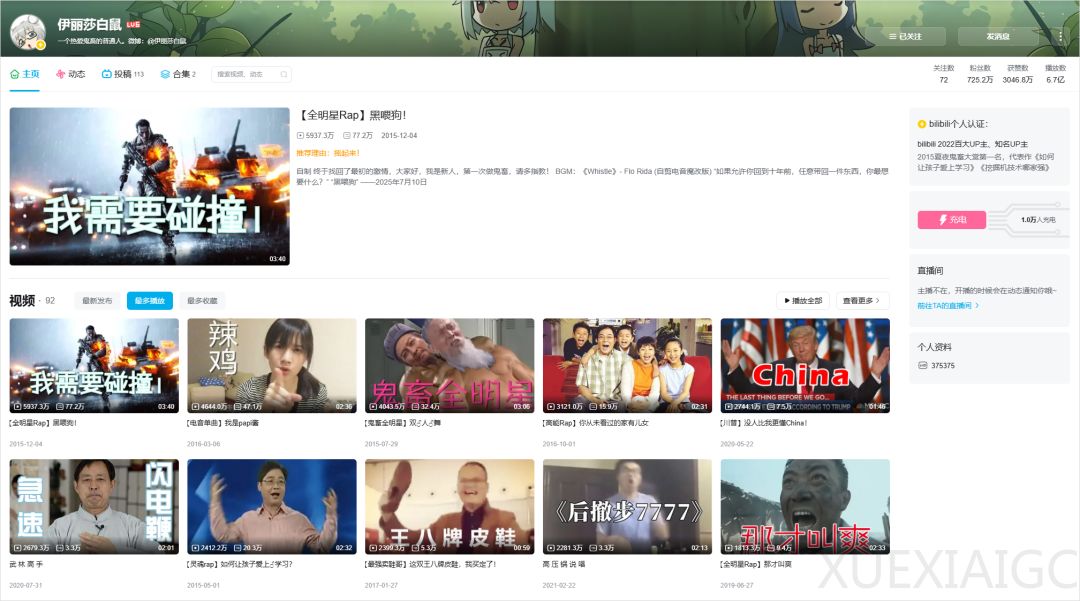Viewport: 1080px width, 601px height.
Task: Click the 合集 layers icon
Action: (x=165, y=74)
